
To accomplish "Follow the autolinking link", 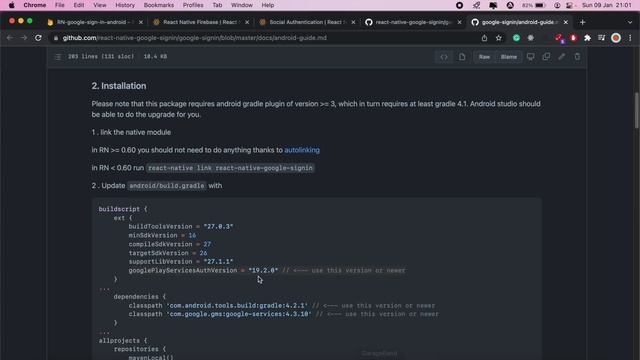I will tap(302, 150).
